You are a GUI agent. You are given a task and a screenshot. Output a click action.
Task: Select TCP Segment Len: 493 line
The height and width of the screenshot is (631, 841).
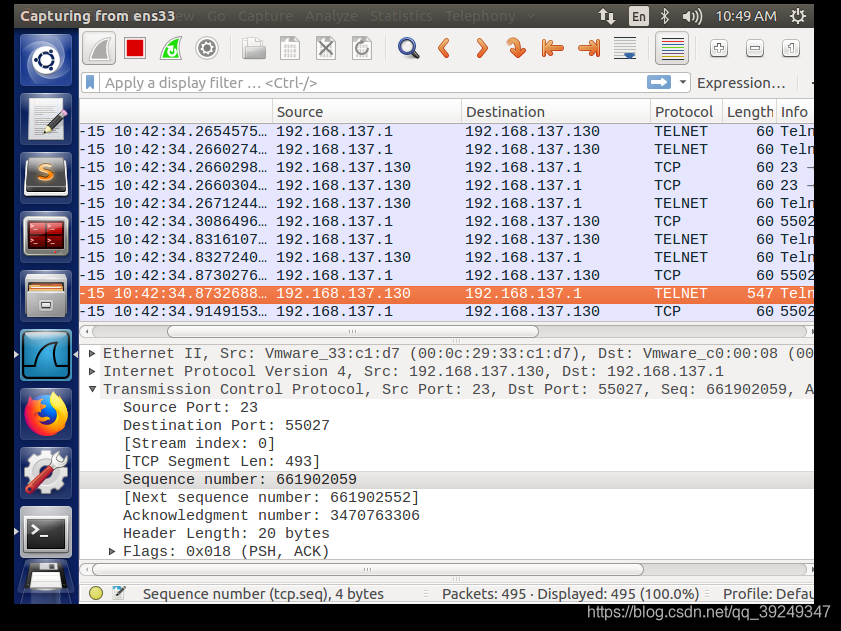pos(222,461)
